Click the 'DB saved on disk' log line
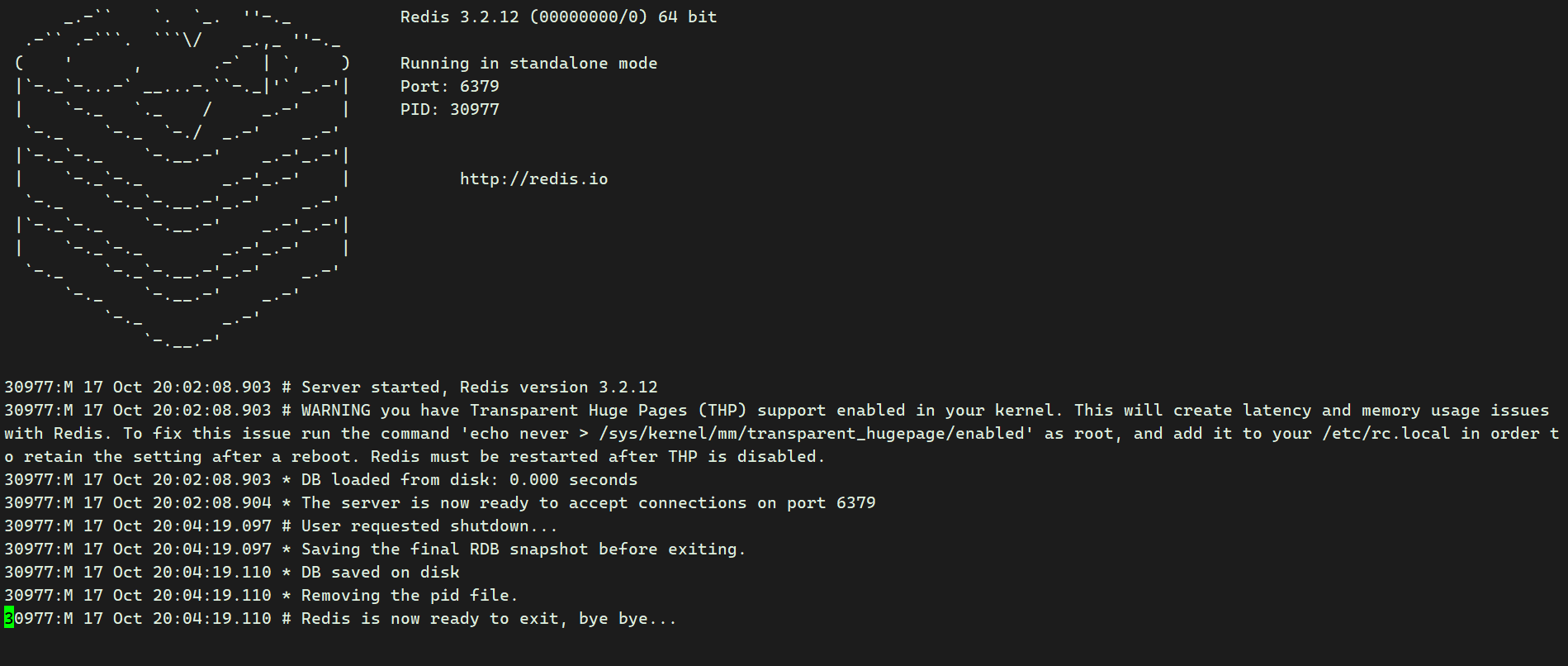Viewport: 1568px width, 666px height. coord(232,573)
